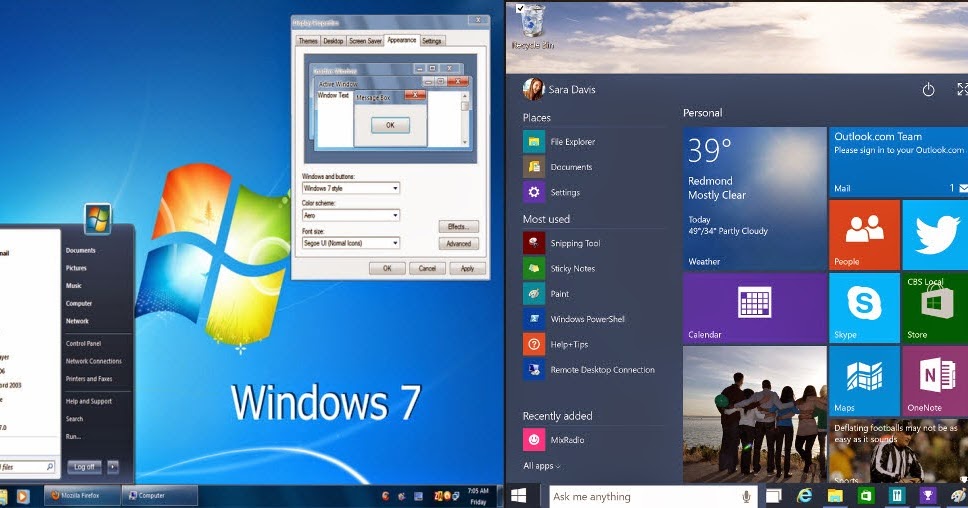
Task: Open Task View on the Windows 10 taskbar
Action: click(x=774, y=496)
